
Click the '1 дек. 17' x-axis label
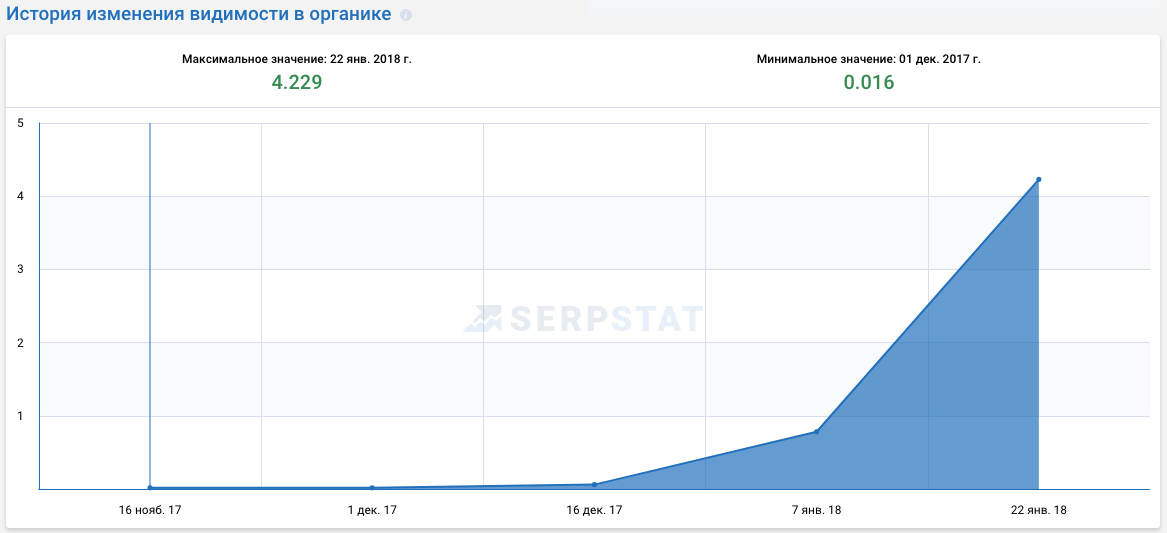(372, 510)
